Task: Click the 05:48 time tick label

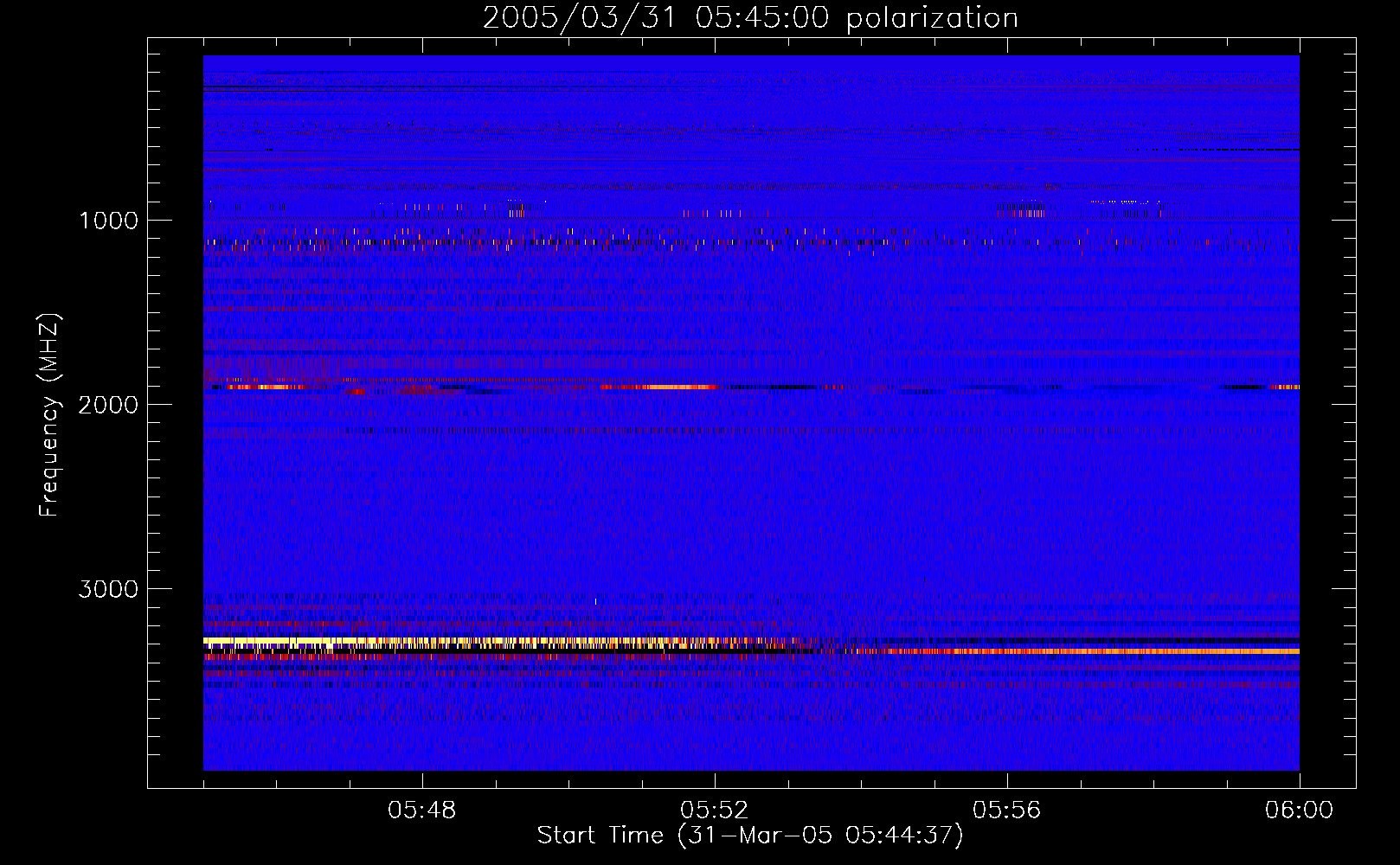Action: click(x=422, y=811)
